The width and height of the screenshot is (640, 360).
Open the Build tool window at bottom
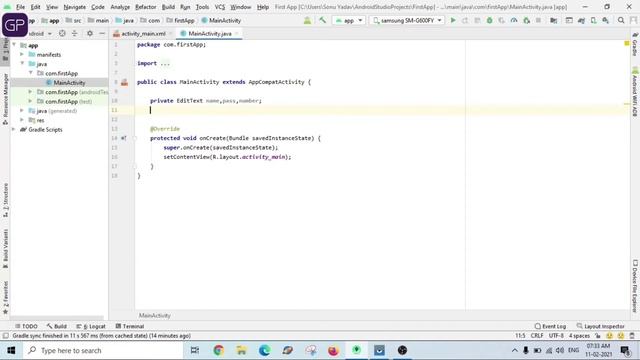[57, 326]
